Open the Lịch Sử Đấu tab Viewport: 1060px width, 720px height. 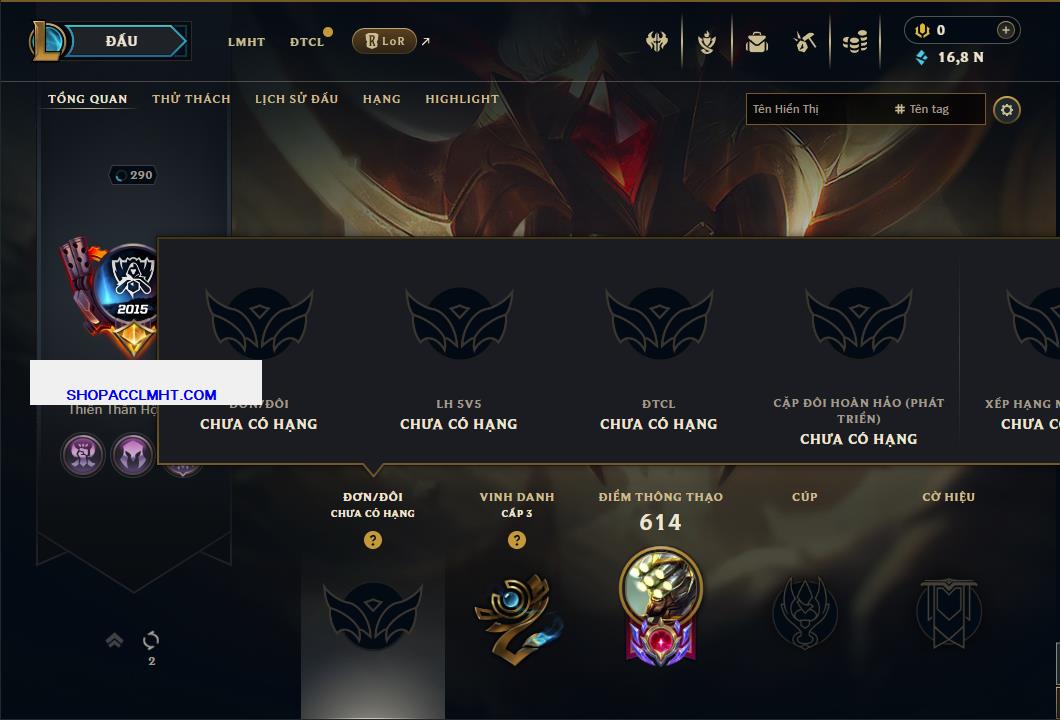tap(296, 99)
